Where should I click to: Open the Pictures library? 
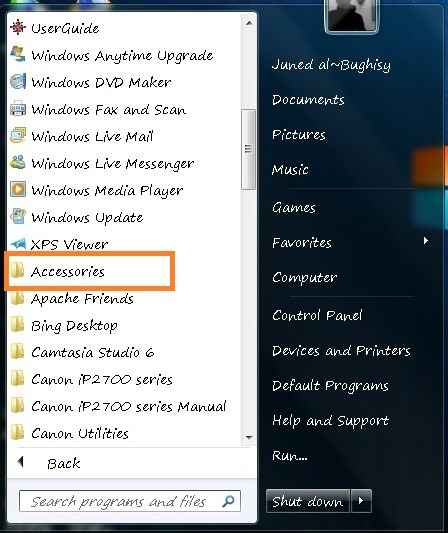(x=299, y=135)
